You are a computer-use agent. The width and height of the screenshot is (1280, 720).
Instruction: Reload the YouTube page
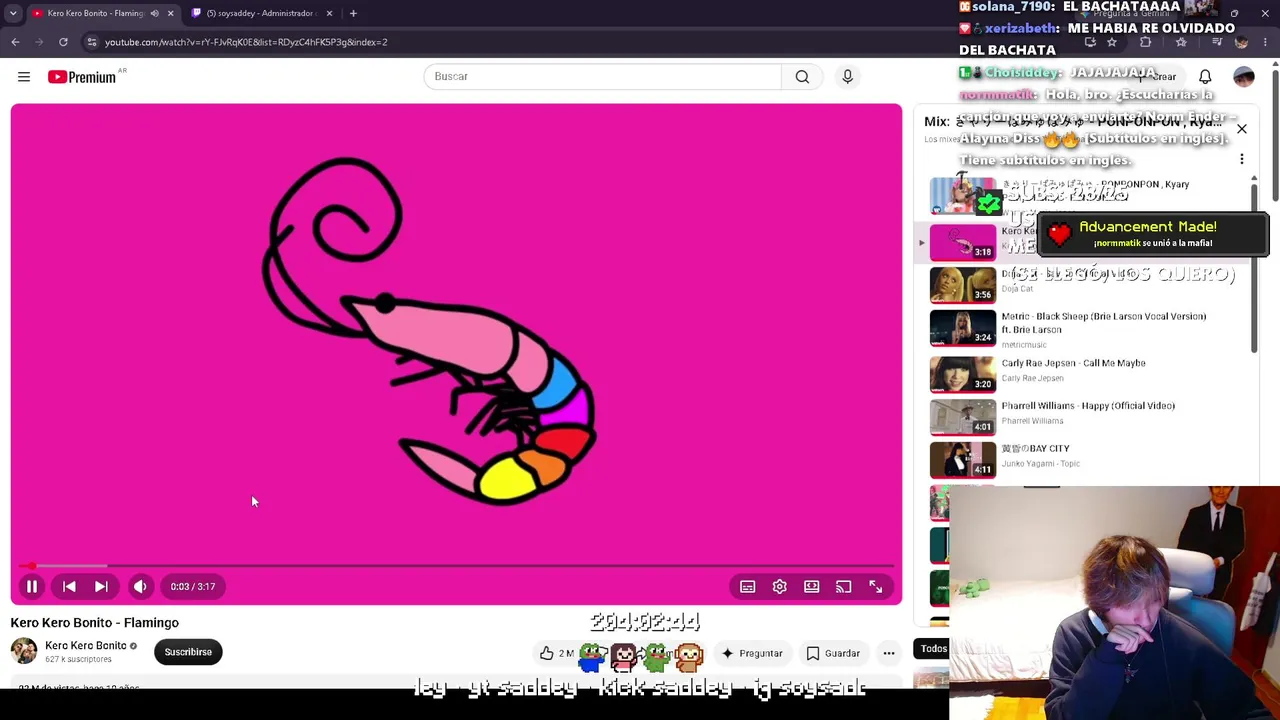pyautogui.click(x=63, y=42)
